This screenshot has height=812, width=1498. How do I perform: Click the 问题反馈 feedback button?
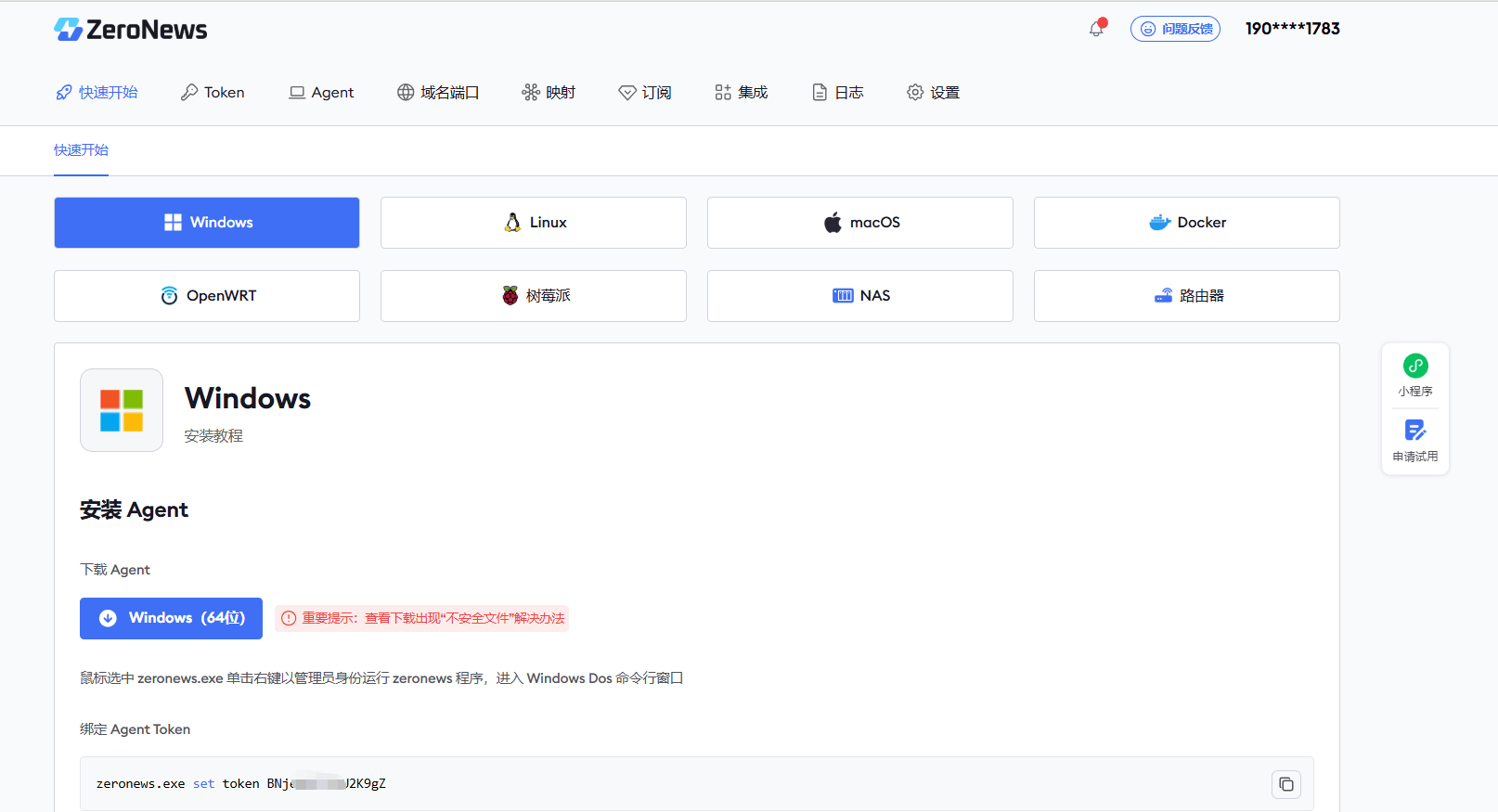(x=1175, y=29)
